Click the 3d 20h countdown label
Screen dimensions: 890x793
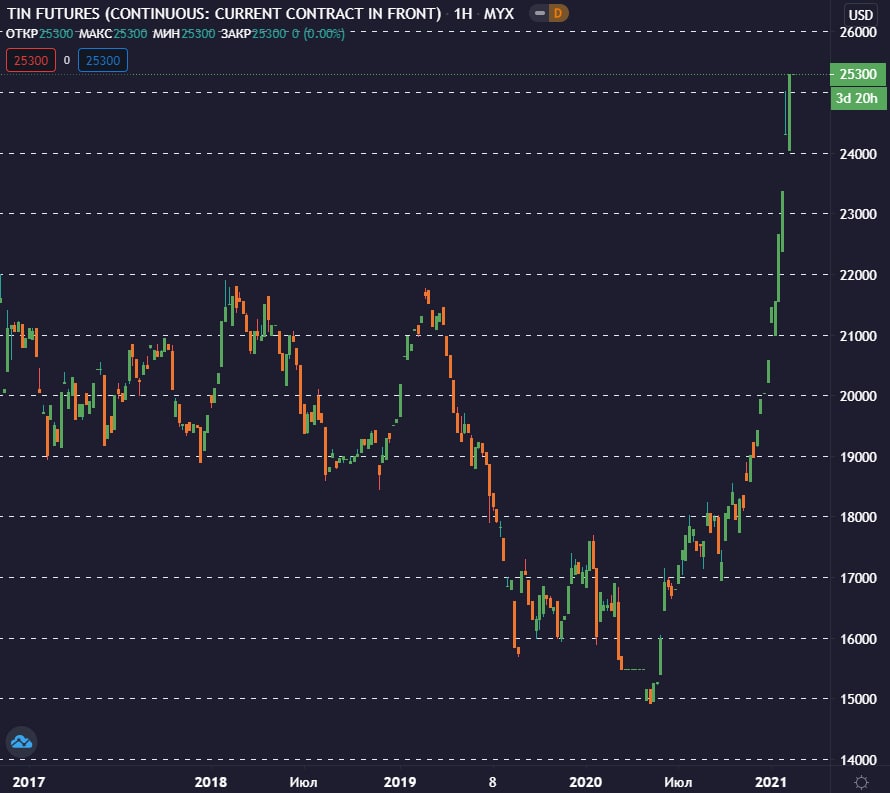click(x=858, y=98)
